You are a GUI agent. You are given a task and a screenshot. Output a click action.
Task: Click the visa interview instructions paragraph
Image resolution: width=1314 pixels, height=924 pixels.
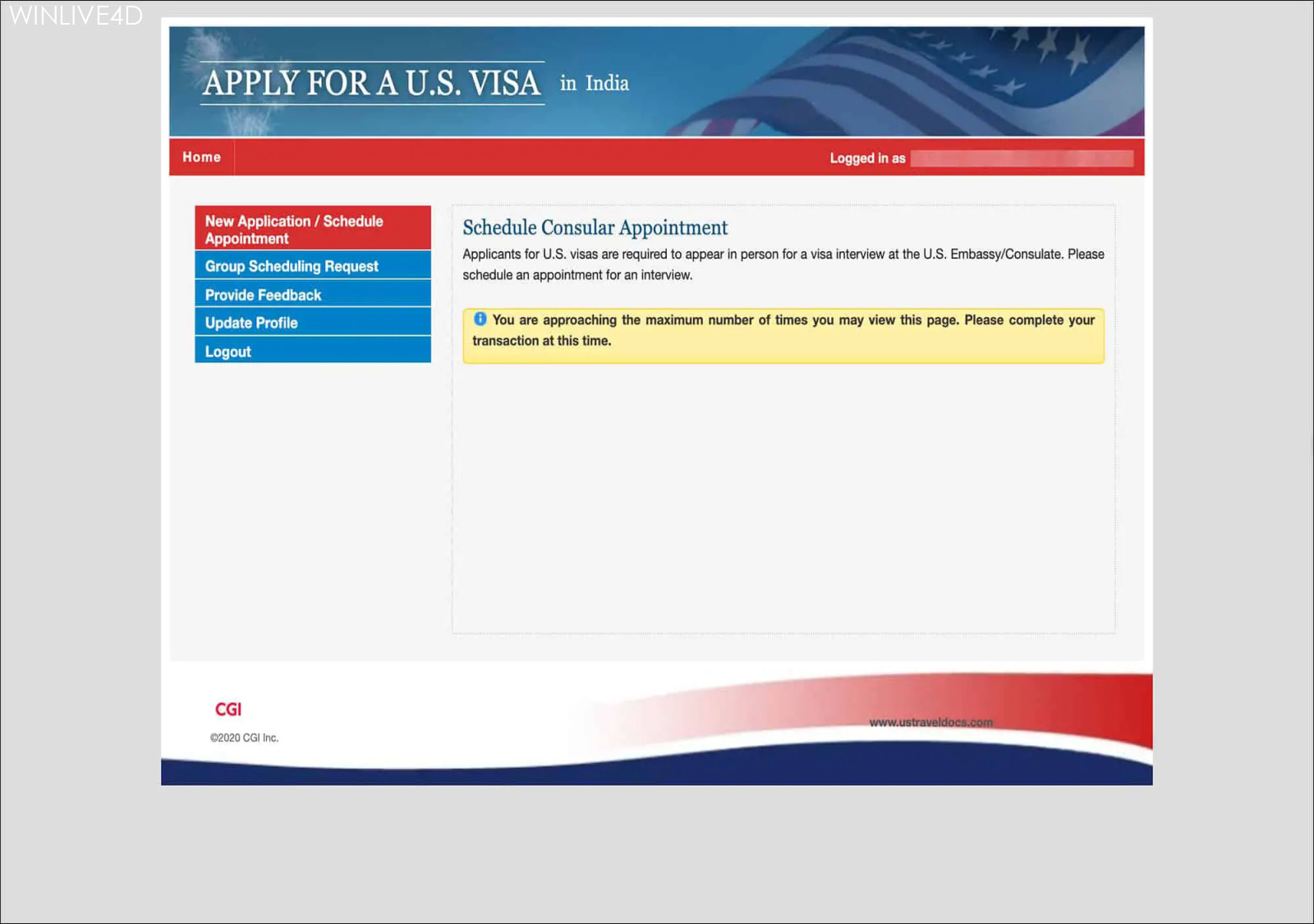(x=783, y=264)
